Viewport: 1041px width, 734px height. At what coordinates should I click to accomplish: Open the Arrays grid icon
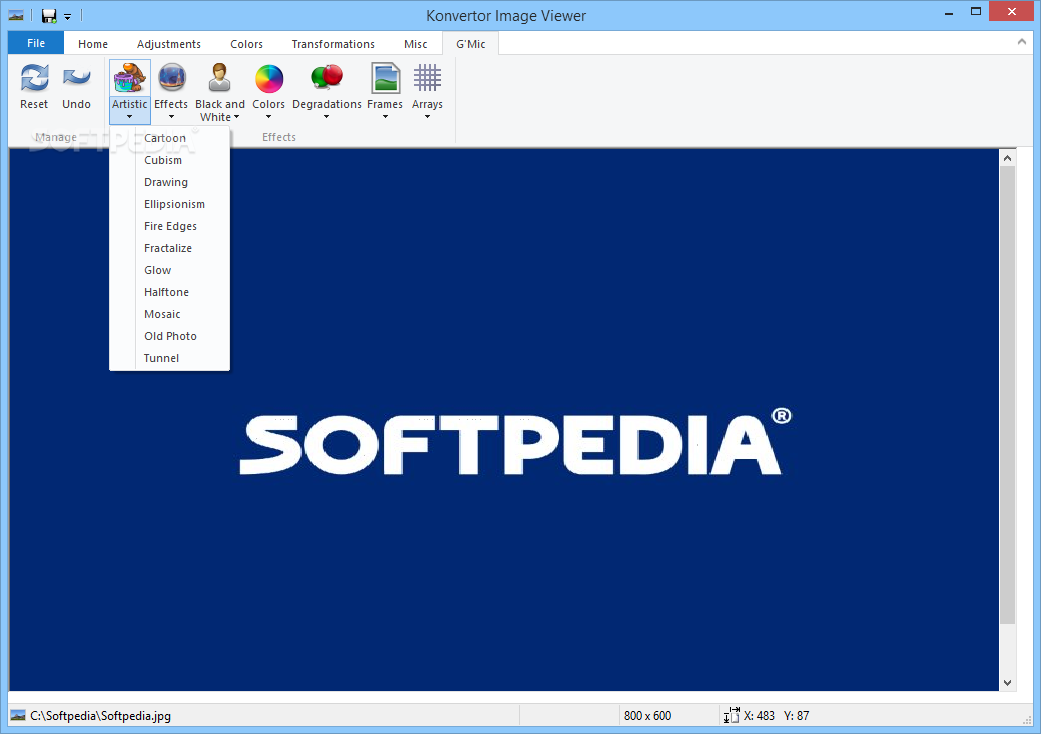tap(428, 78)
